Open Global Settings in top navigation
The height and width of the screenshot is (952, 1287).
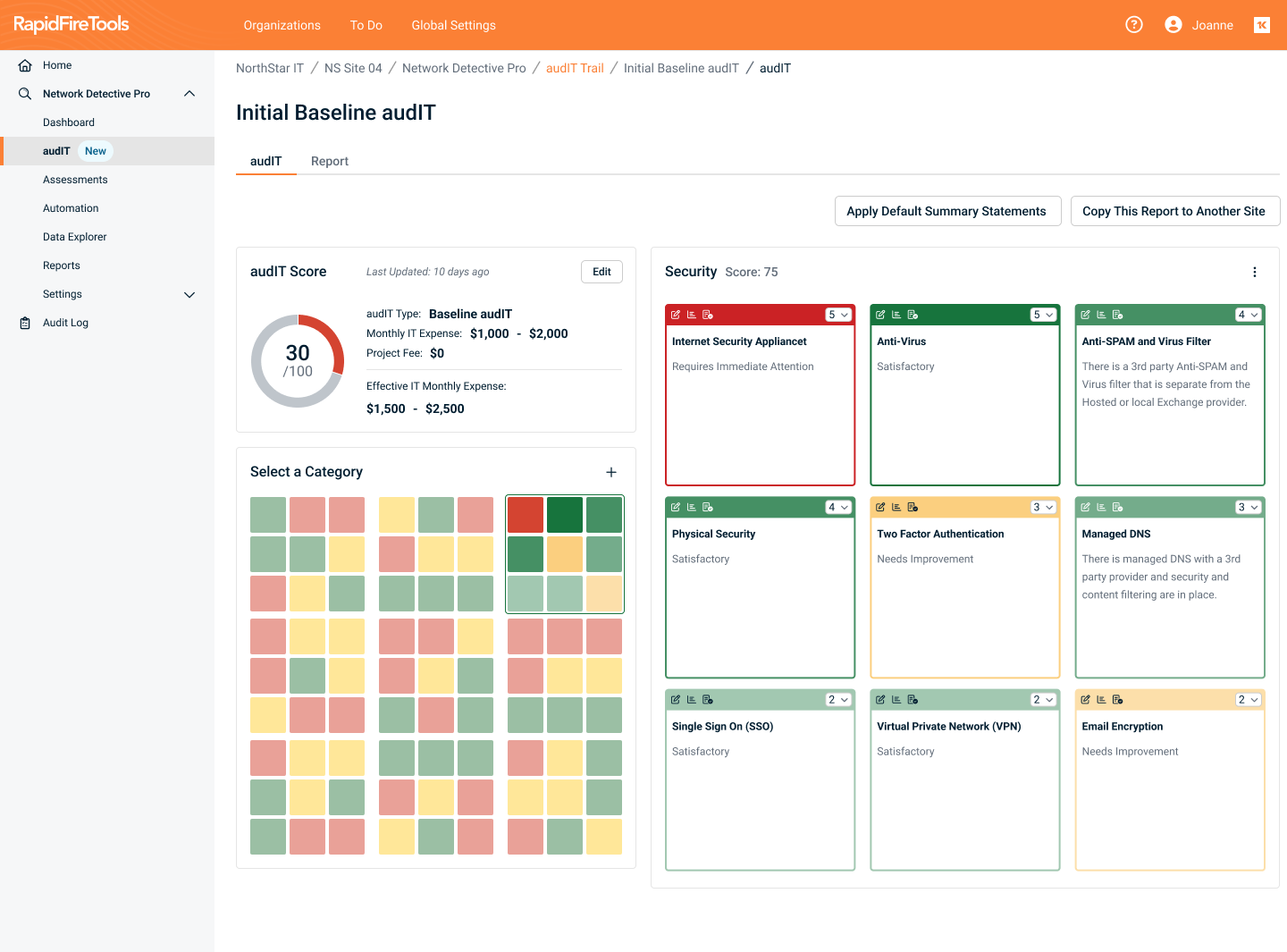[x=453, y=25]
